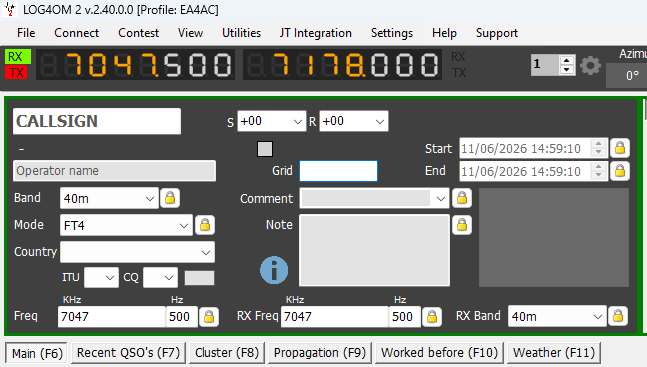Open the Utilities menu
647x367 pixels.
pyautogui.click(x=241, y=33)
